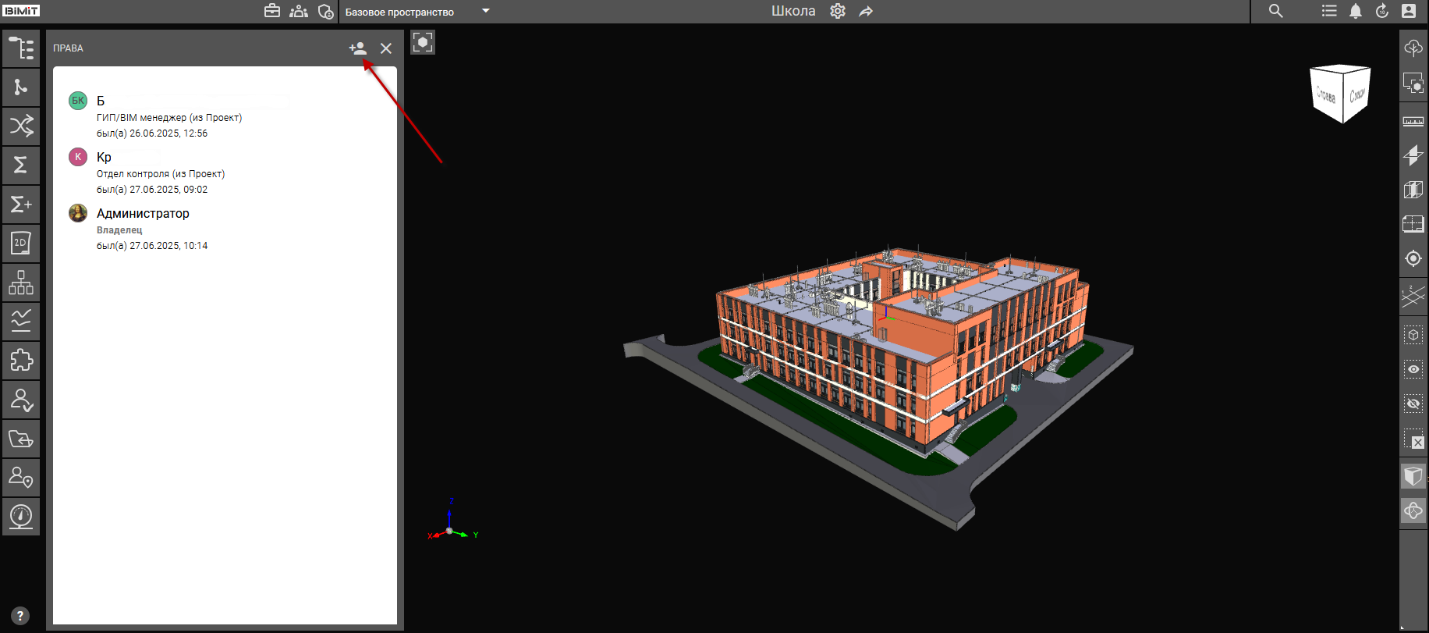
Task: Open the list menu icon in the top bar
Action: tap(1329, 11)
